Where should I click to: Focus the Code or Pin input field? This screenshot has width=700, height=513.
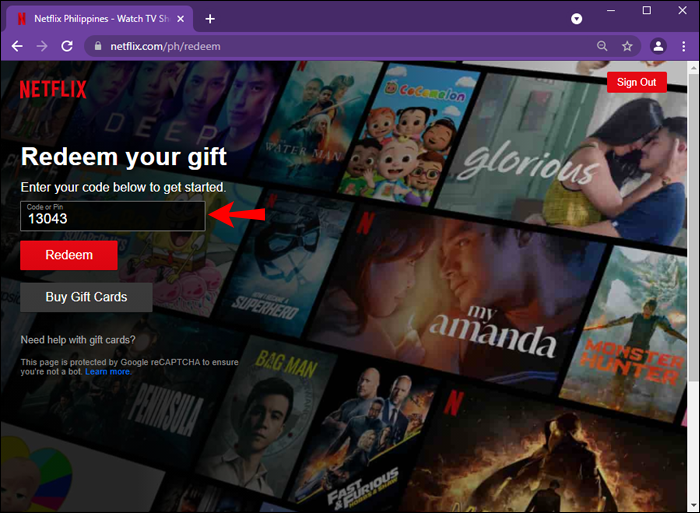pos(112,216)
